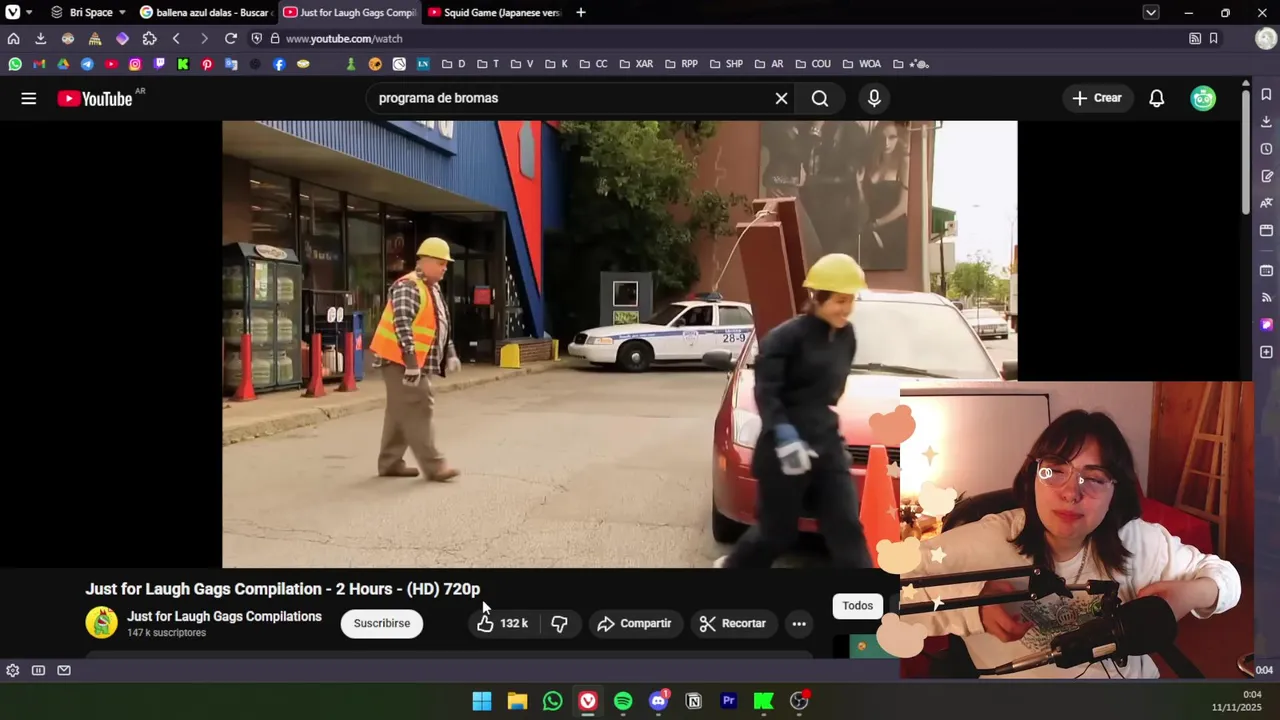1280x720 pixels.
Task: Toggle the tracker blocker shield icon
Action: point(257,38)
